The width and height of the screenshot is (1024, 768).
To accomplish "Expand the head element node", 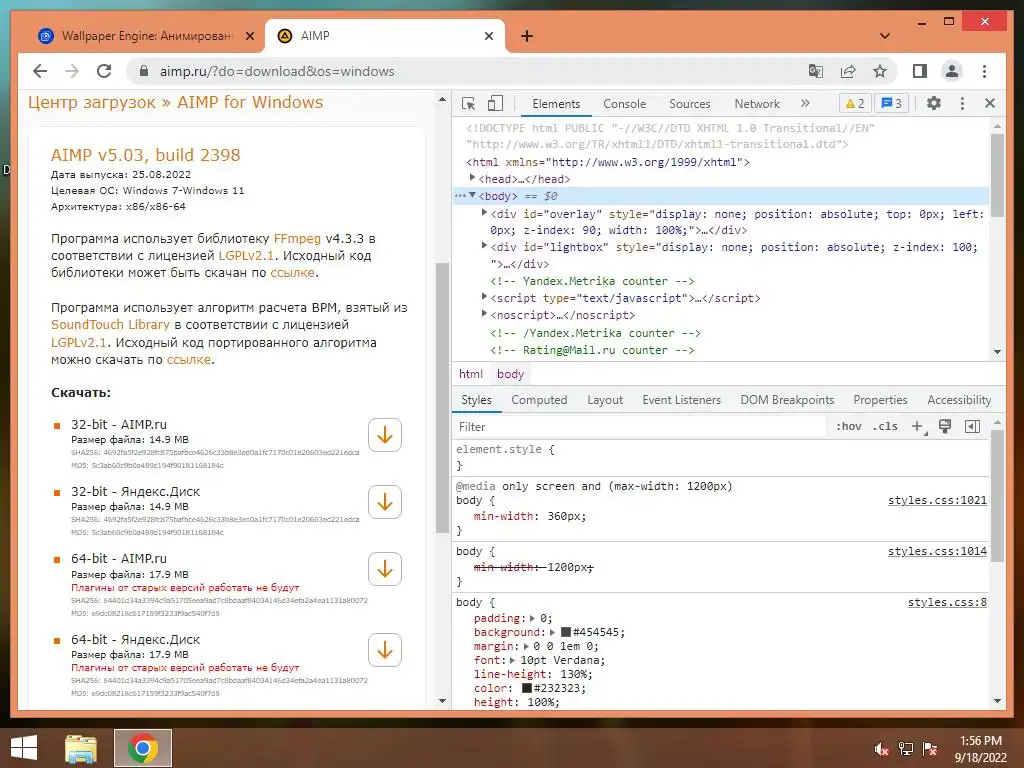I will pyautogui.click(x=472, y=178).
